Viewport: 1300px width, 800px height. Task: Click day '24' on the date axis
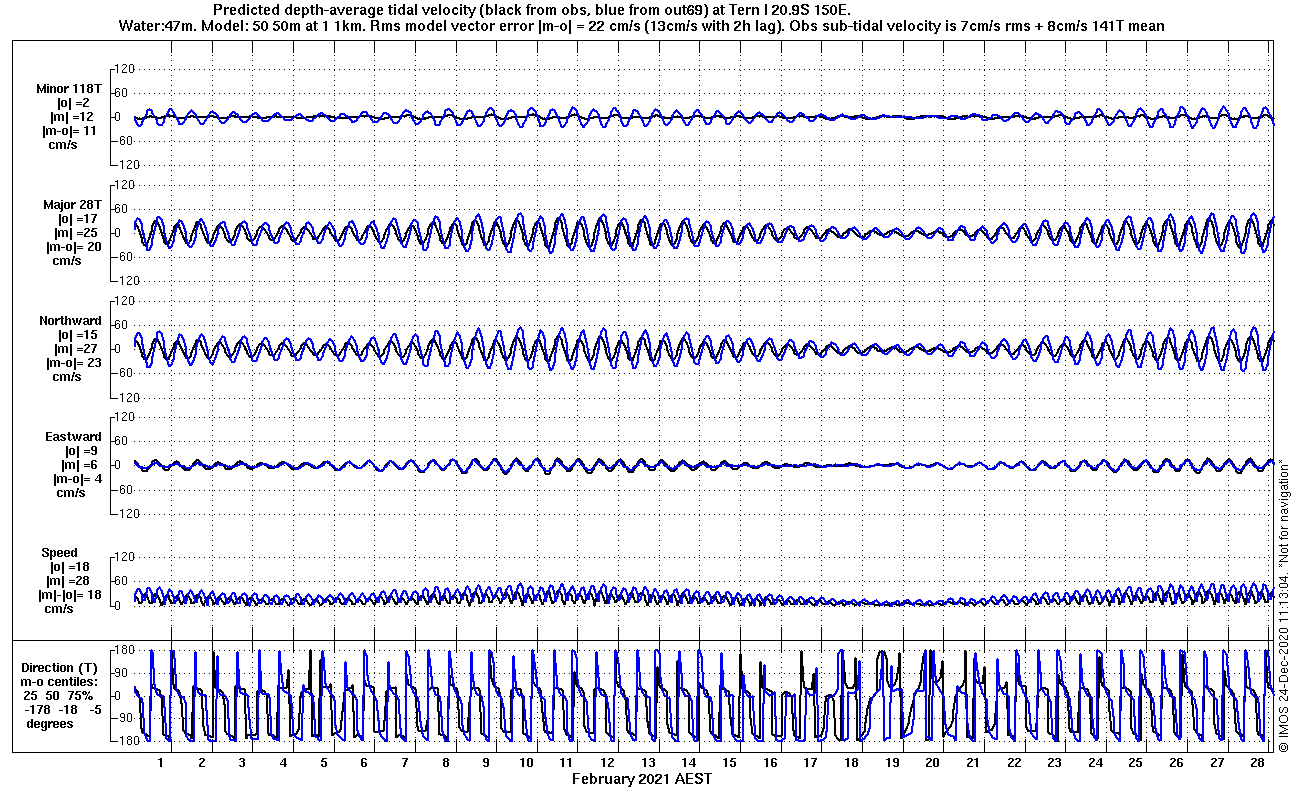click(x=1095, y=763)
